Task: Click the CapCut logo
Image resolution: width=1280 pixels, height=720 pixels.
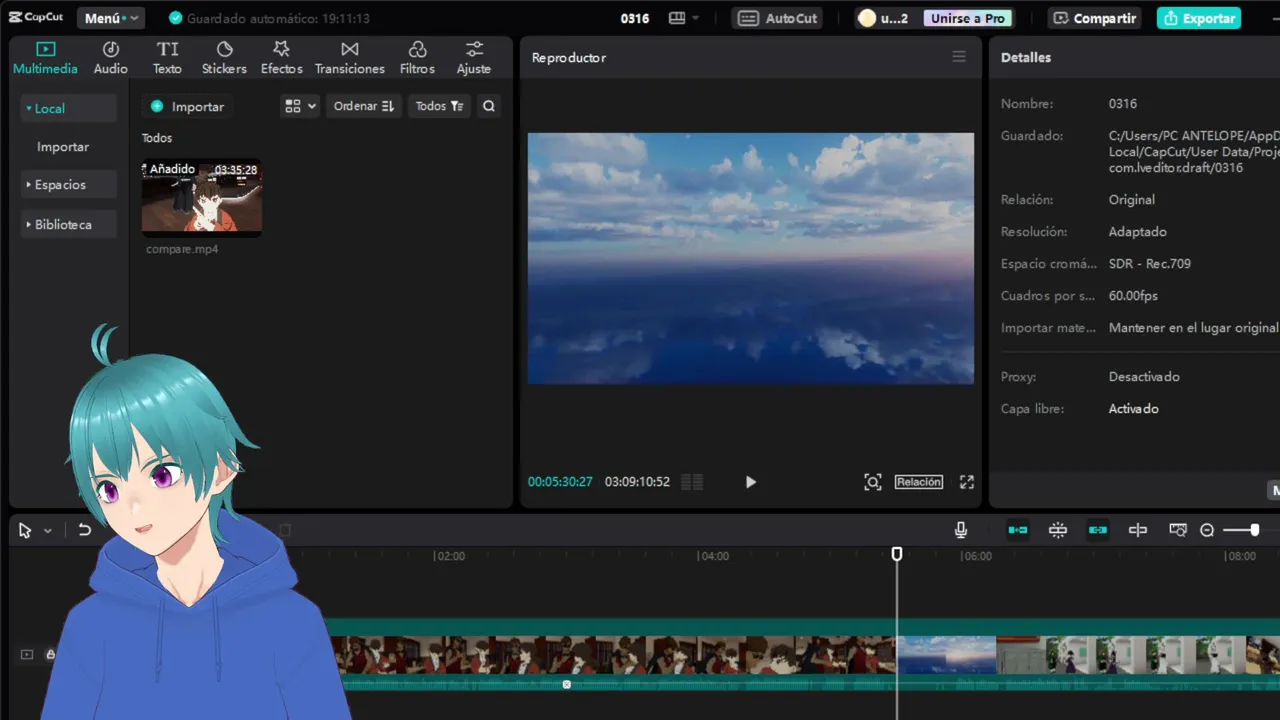Action: (36, 17)
